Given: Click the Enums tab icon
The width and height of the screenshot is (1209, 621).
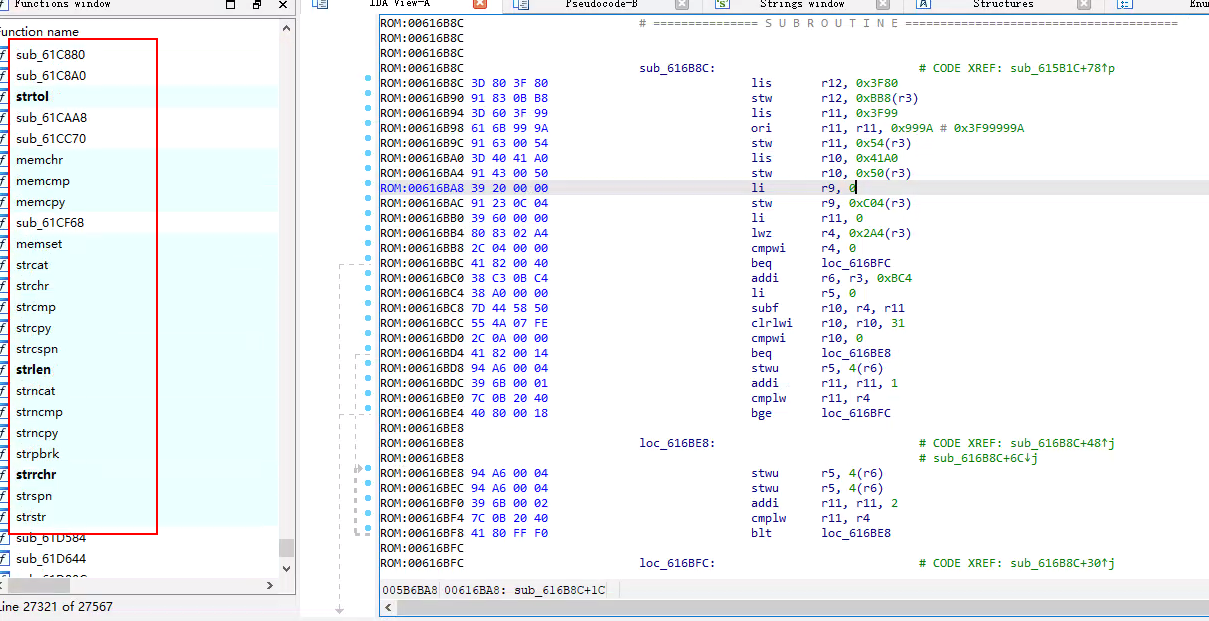Looking at the screenshot, I should point(1125,4).
